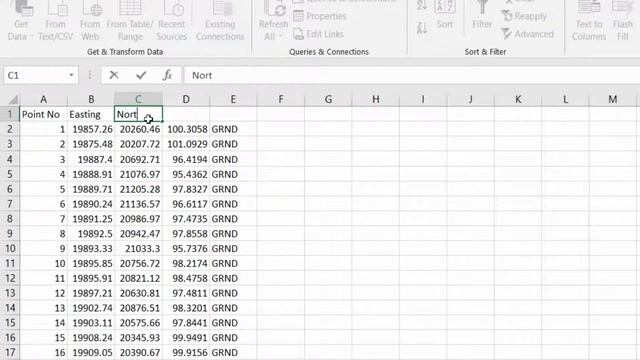Viewport: 640px width, 360px height.
Task: Select column C header
Action: (x=138, y=99)
